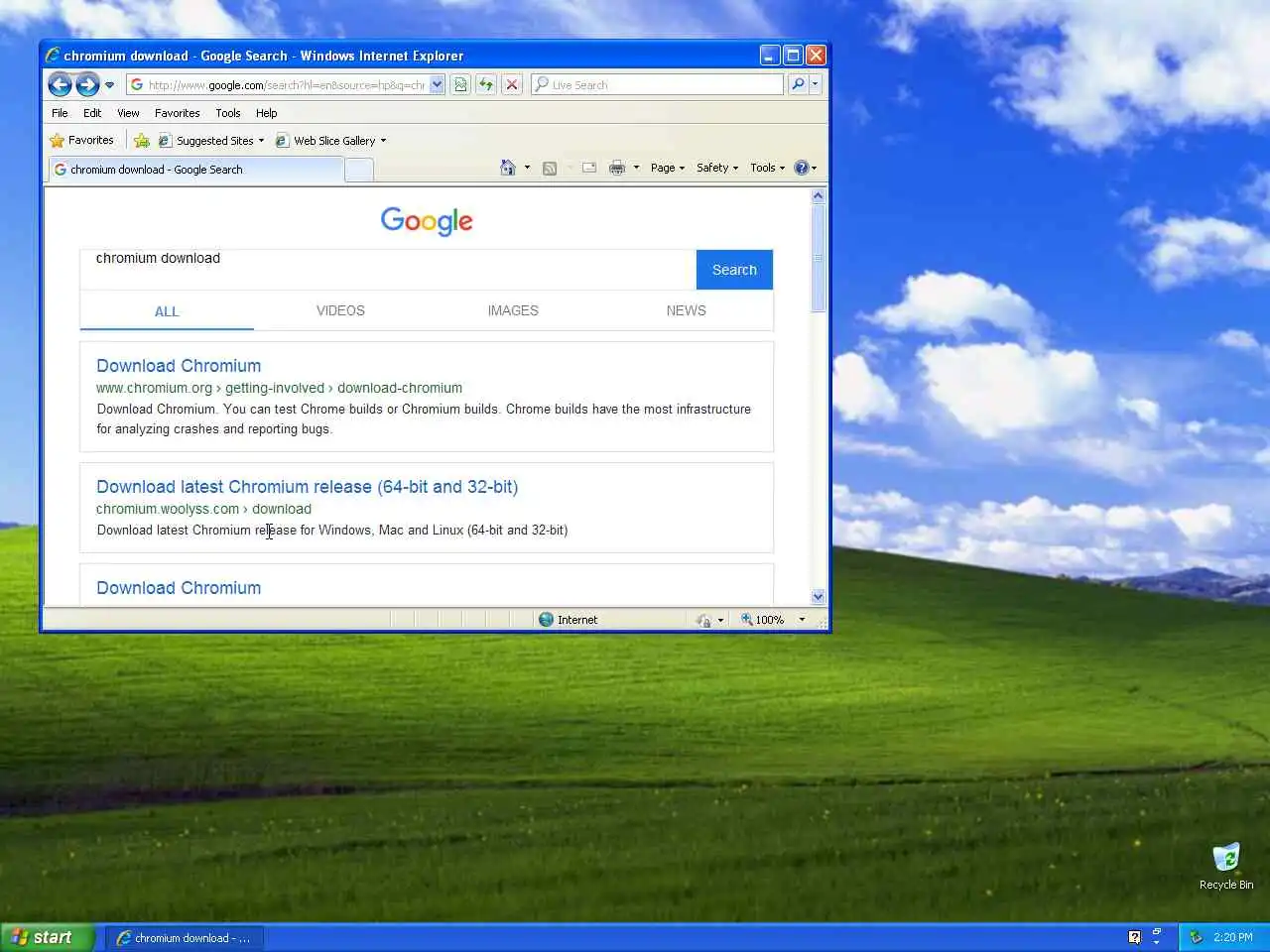The image size is (1270, 952).
Task: Go forward with the Forward arrow button
Action: point(87,84)
